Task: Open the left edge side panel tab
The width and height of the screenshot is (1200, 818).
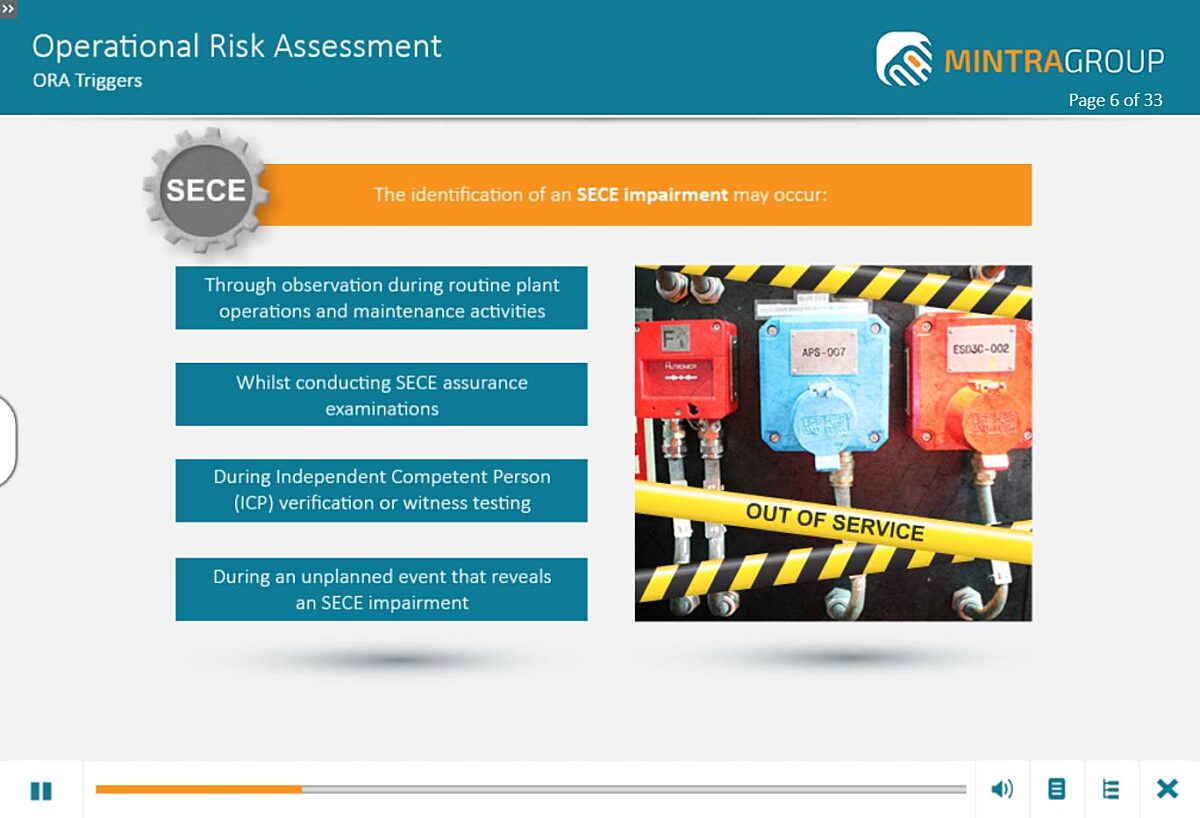Action: pos(8,441)
